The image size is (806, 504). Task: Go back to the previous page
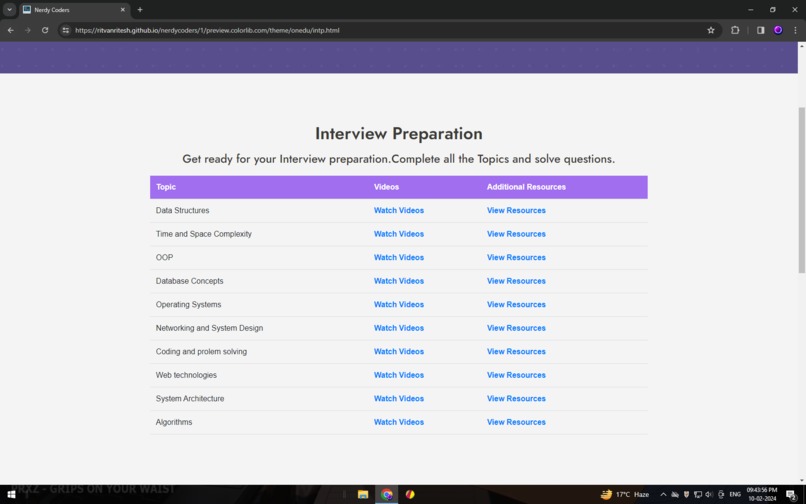click(10, 30)
